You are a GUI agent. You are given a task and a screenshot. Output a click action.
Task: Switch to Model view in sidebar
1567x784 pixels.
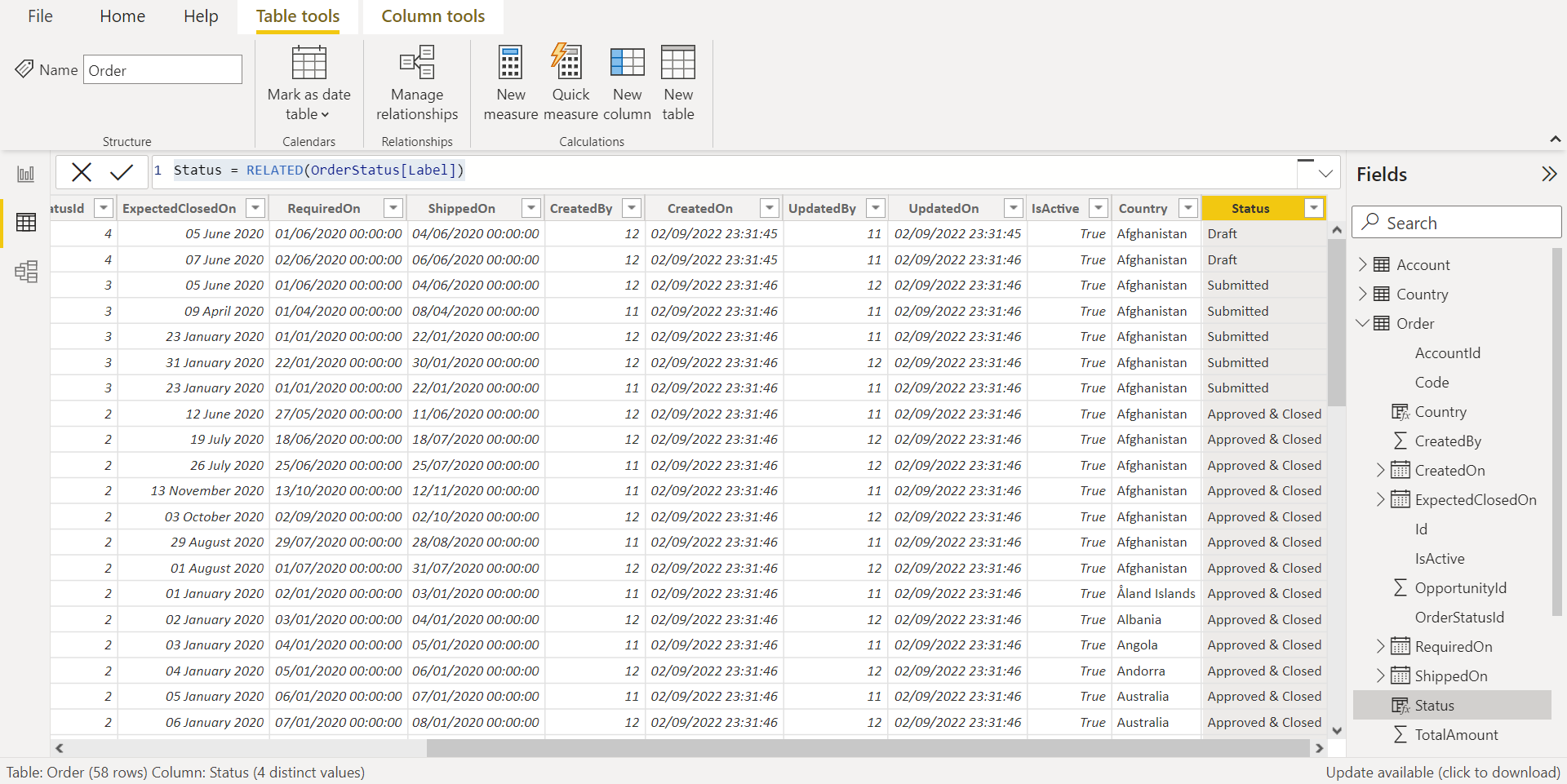[26, 272]
